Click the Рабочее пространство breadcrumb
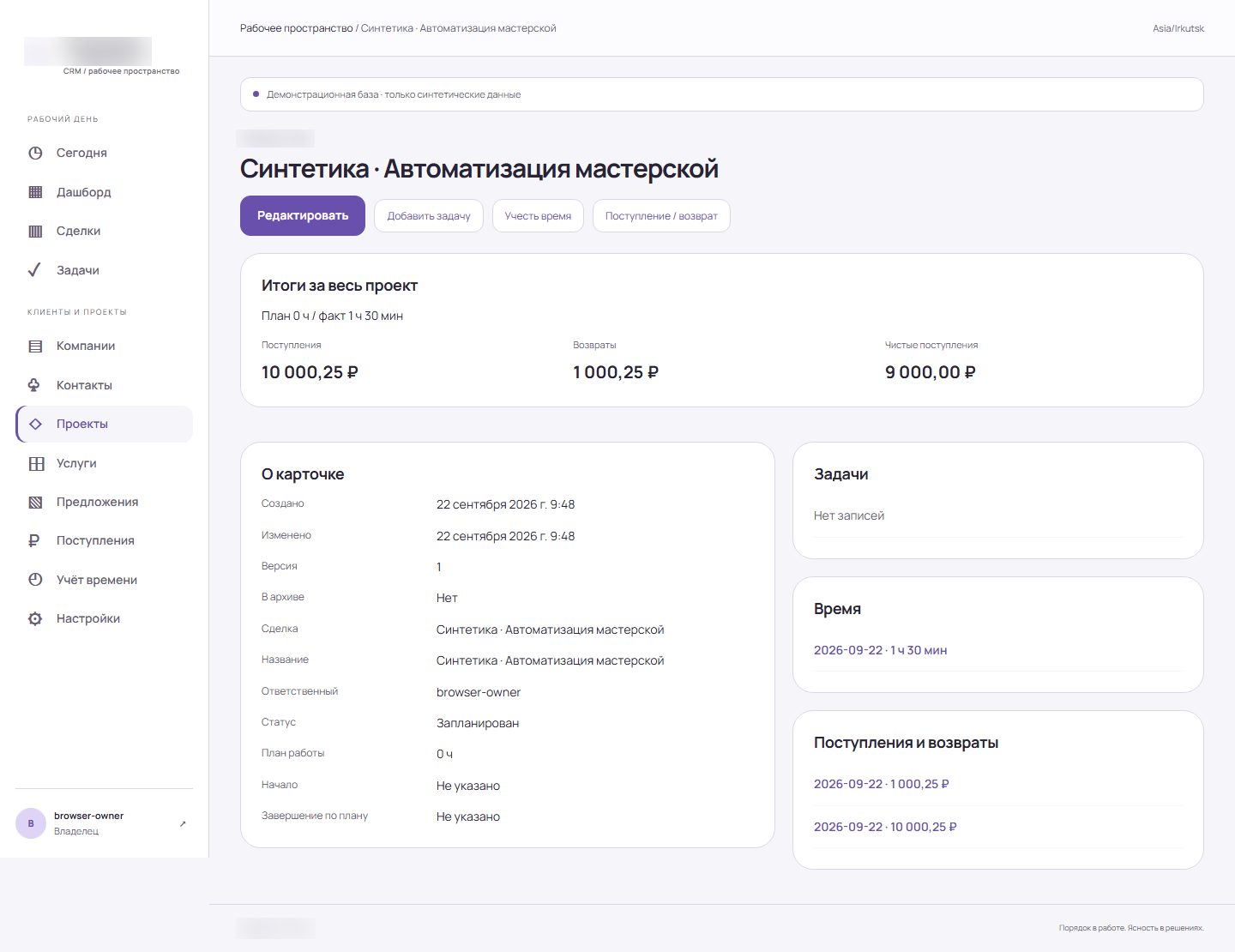This screenshot has width=1235, height=952. [x=297, y=28]
